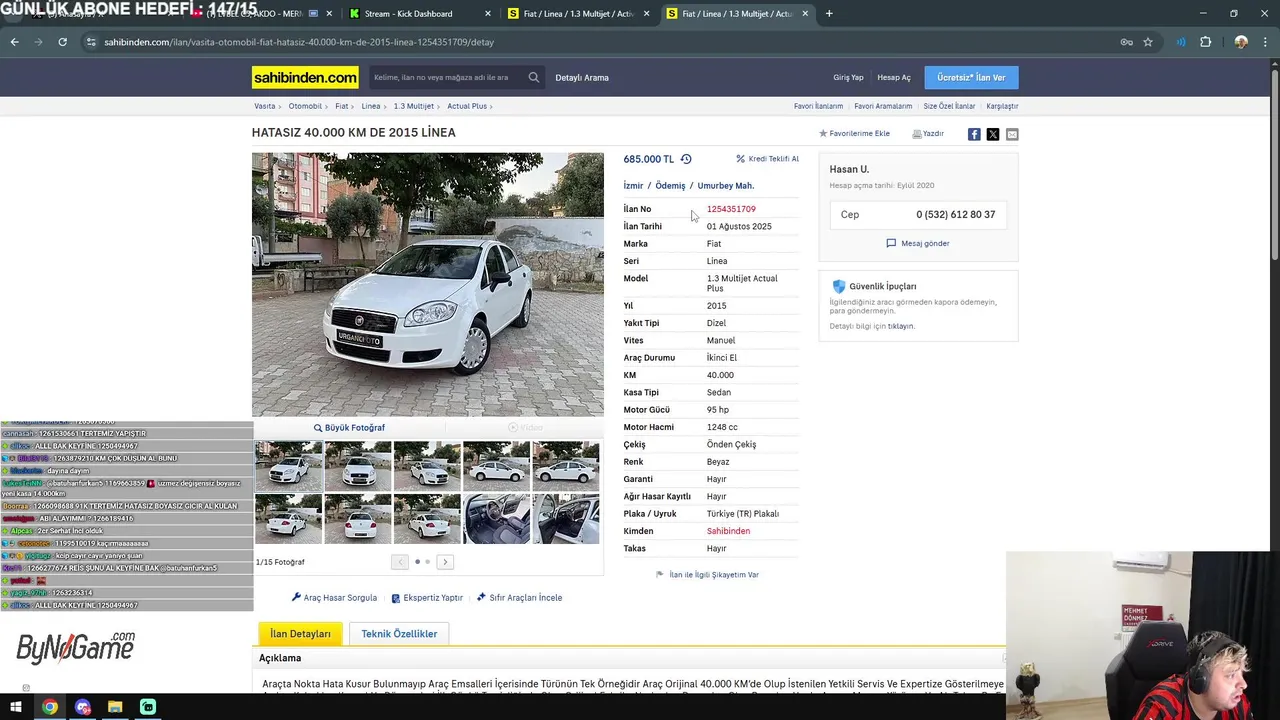The height and width of the screenshot is (720, 1280).
Task: Click Kredi Teklifi Al
Action: [767, 159]
